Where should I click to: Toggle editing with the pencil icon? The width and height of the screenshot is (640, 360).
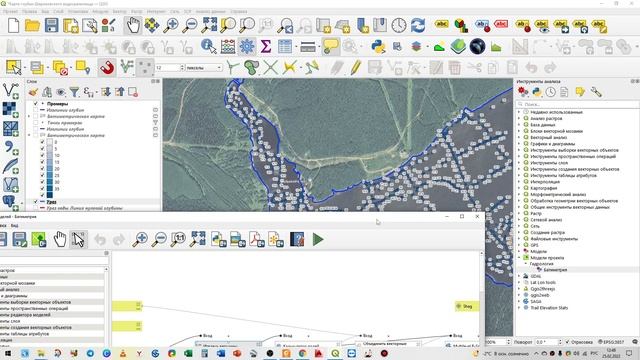point(356,67)
